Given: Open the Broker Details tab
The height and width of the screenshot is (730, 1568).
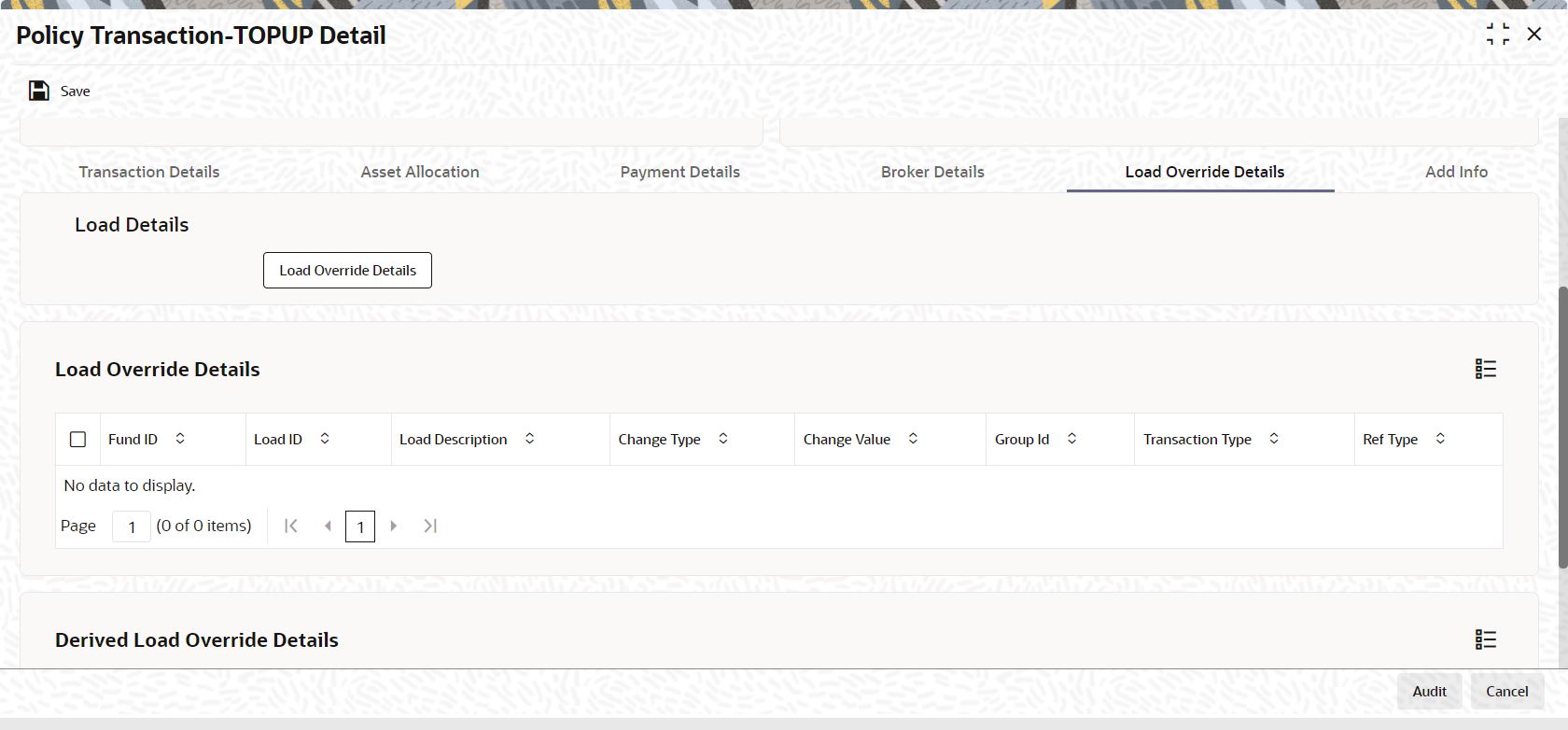Looking at the screenshot, I should [932, 172].
